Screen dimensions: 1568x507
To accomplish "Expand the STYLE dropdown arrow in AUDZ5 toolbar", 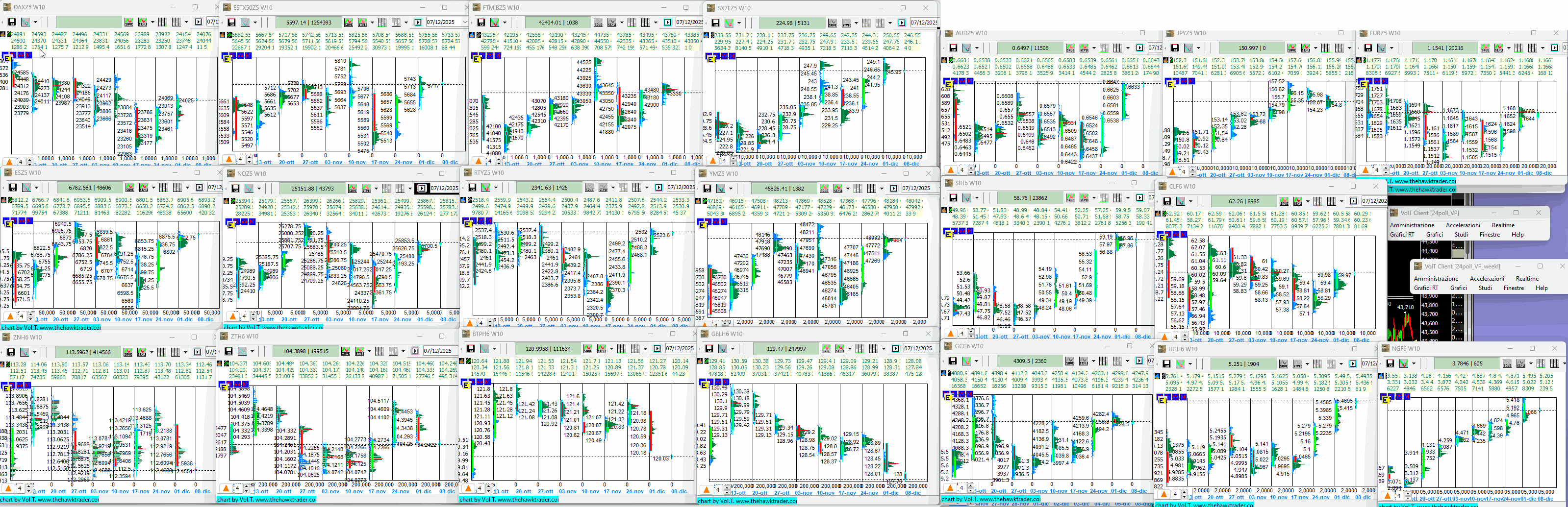I will pos(1094,48).
